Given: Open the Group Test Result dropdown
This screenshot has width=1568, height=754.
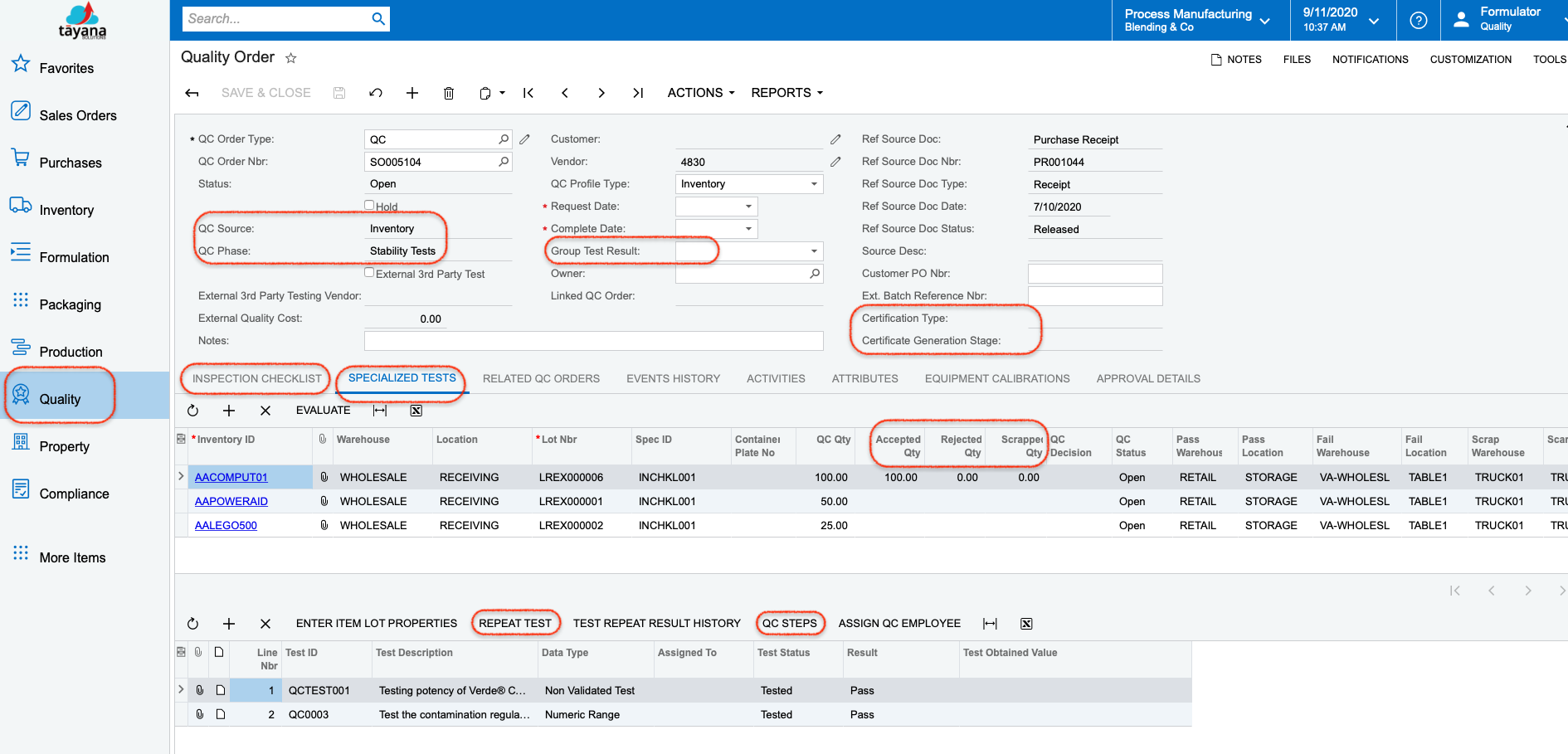Looking at the screenshot, I should 813,251.
